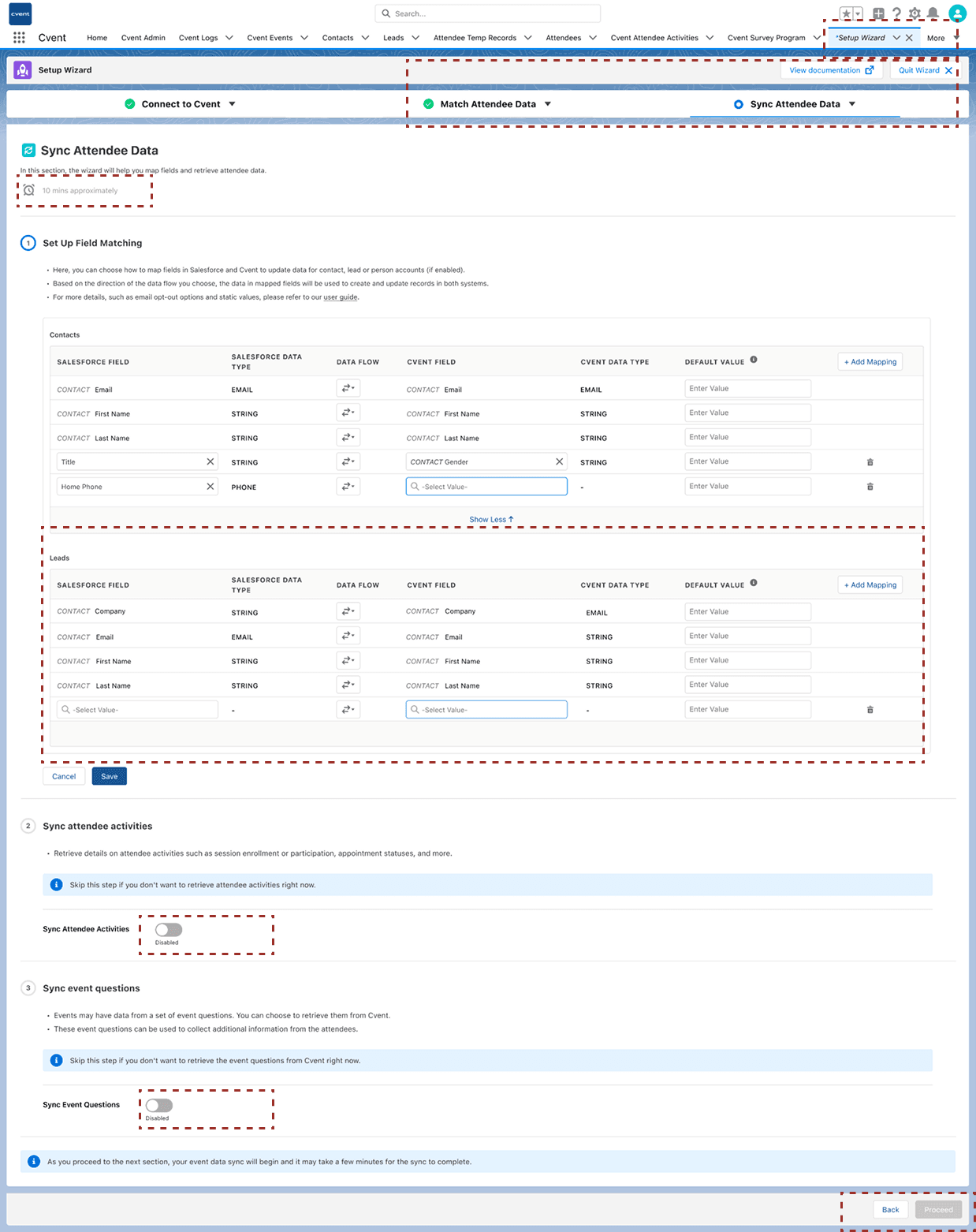This screenshot has width=976, height=1232.
Task: Clear the CONTACT Gender Cvent field
Action: click(x=560, y=462)
